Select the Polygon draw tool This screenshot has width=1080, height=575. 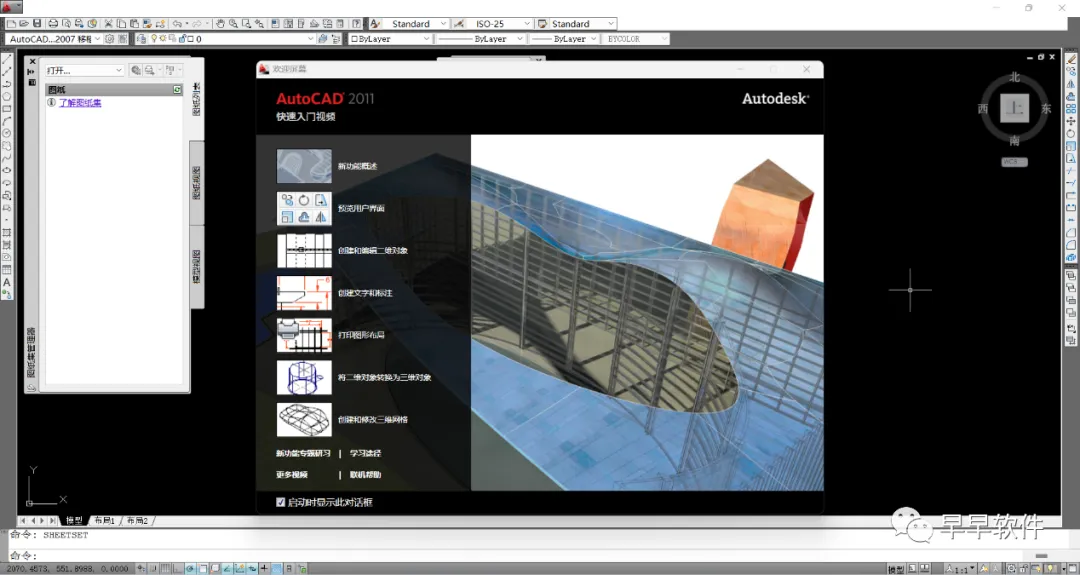coord(7,96)
